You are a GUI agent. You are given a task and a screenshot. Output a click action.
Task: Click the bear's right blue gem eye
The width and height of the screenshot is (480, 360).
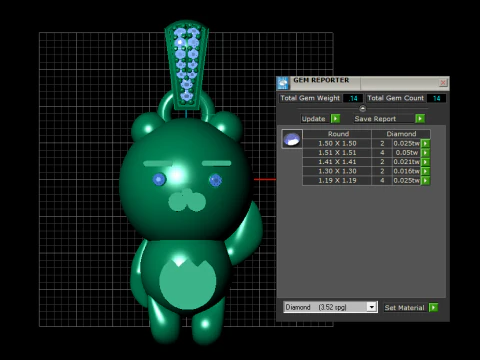coord(215,180)
